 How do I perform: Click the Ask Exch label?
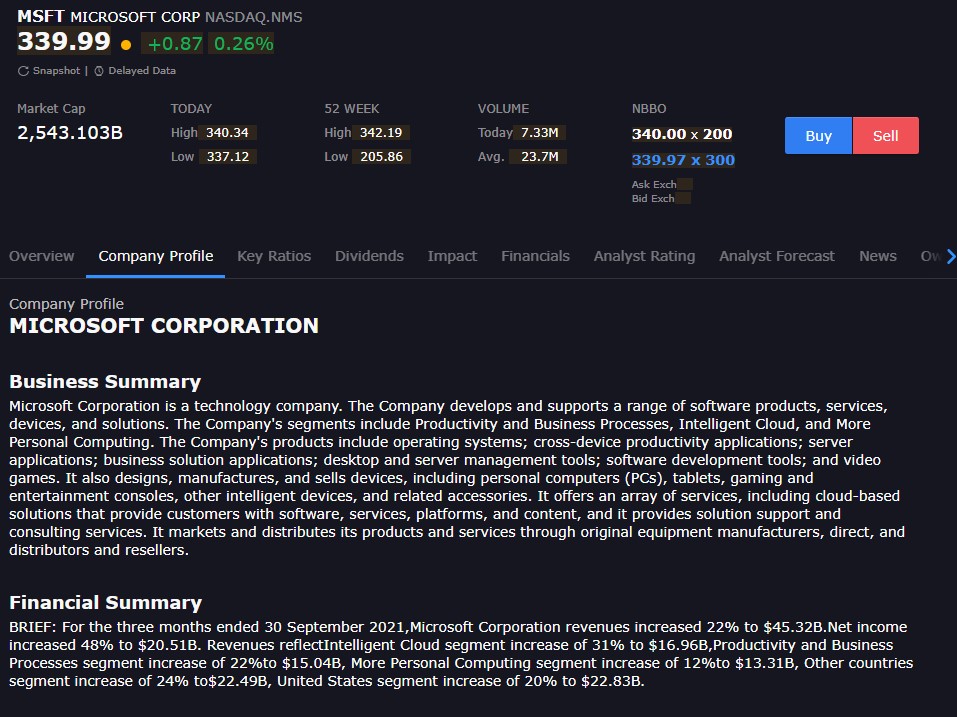pos(654,184)
